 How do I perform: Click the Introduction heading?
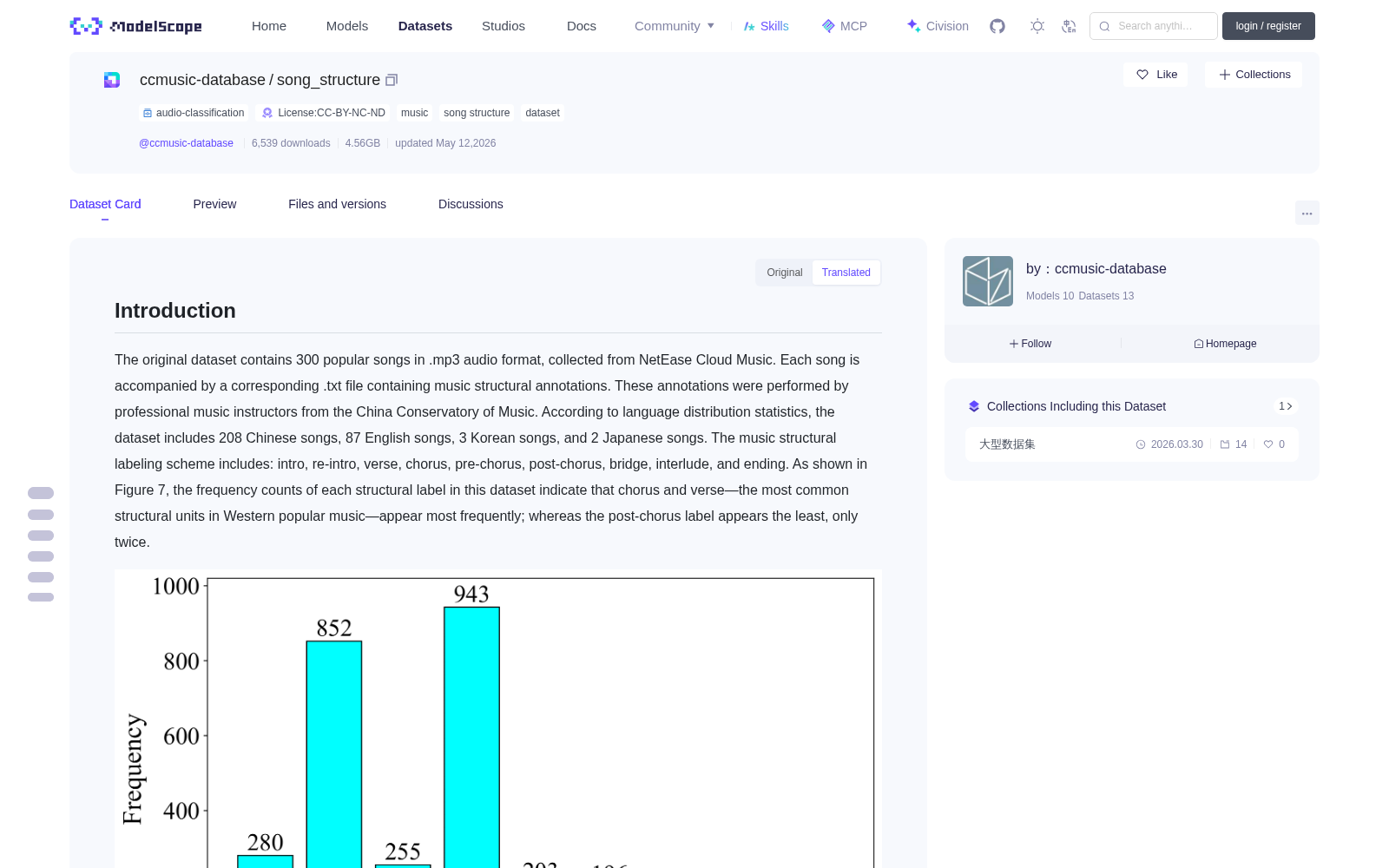click(x=175, y=311)
